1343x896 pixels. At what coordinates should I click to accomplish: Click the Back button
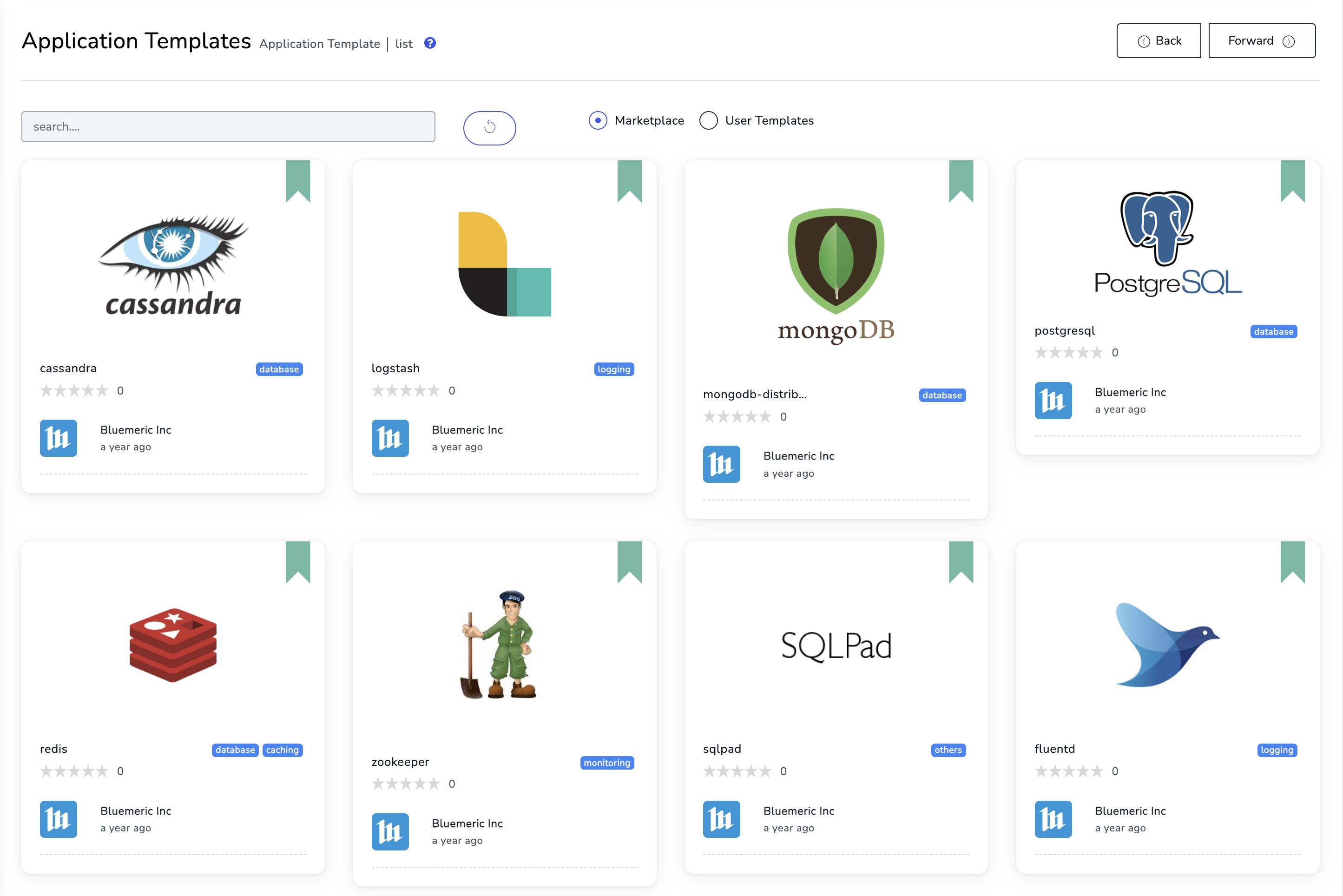tap(1159, 40)
